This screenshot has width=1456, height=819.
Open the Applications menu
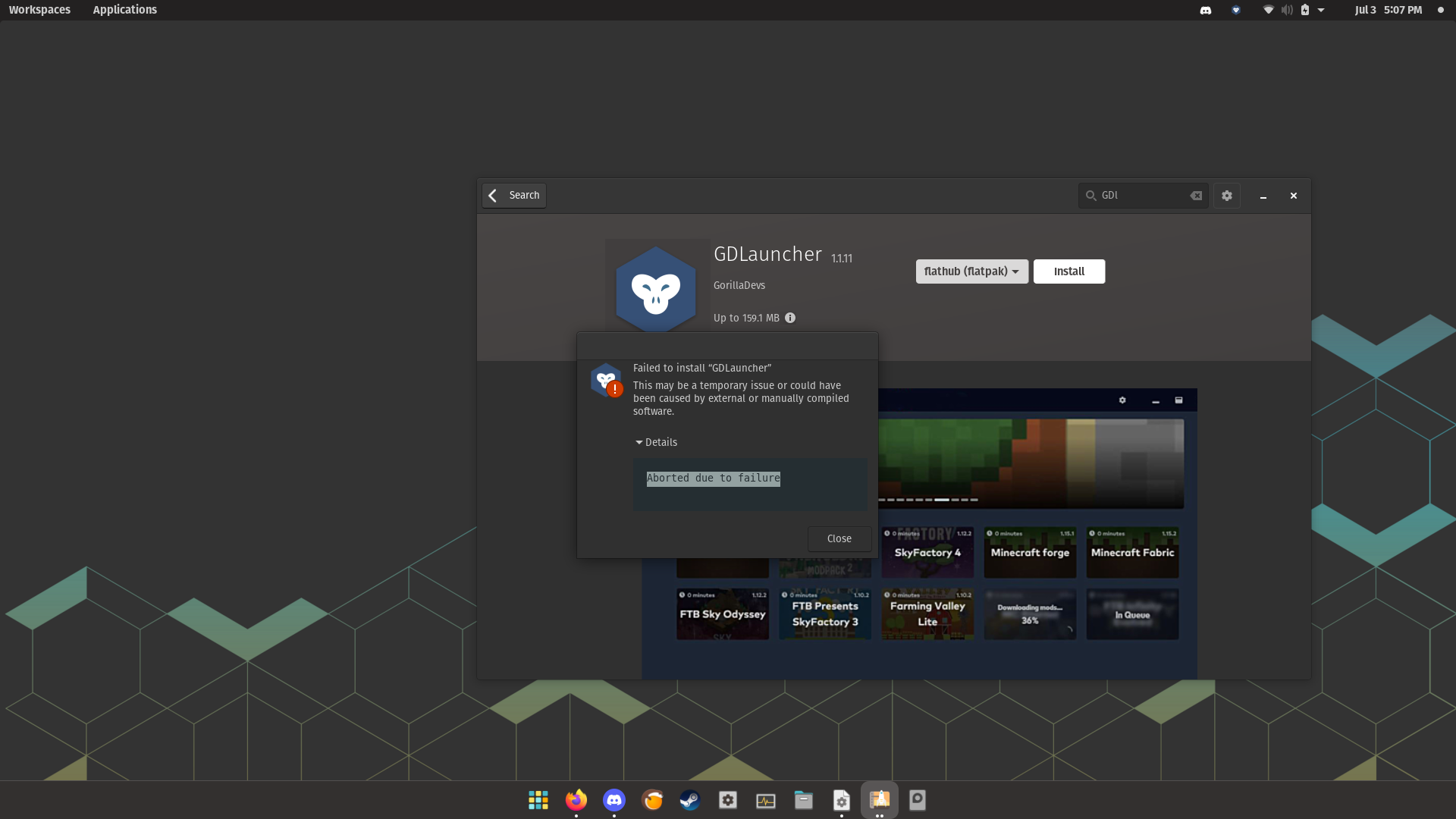(124, 10)
